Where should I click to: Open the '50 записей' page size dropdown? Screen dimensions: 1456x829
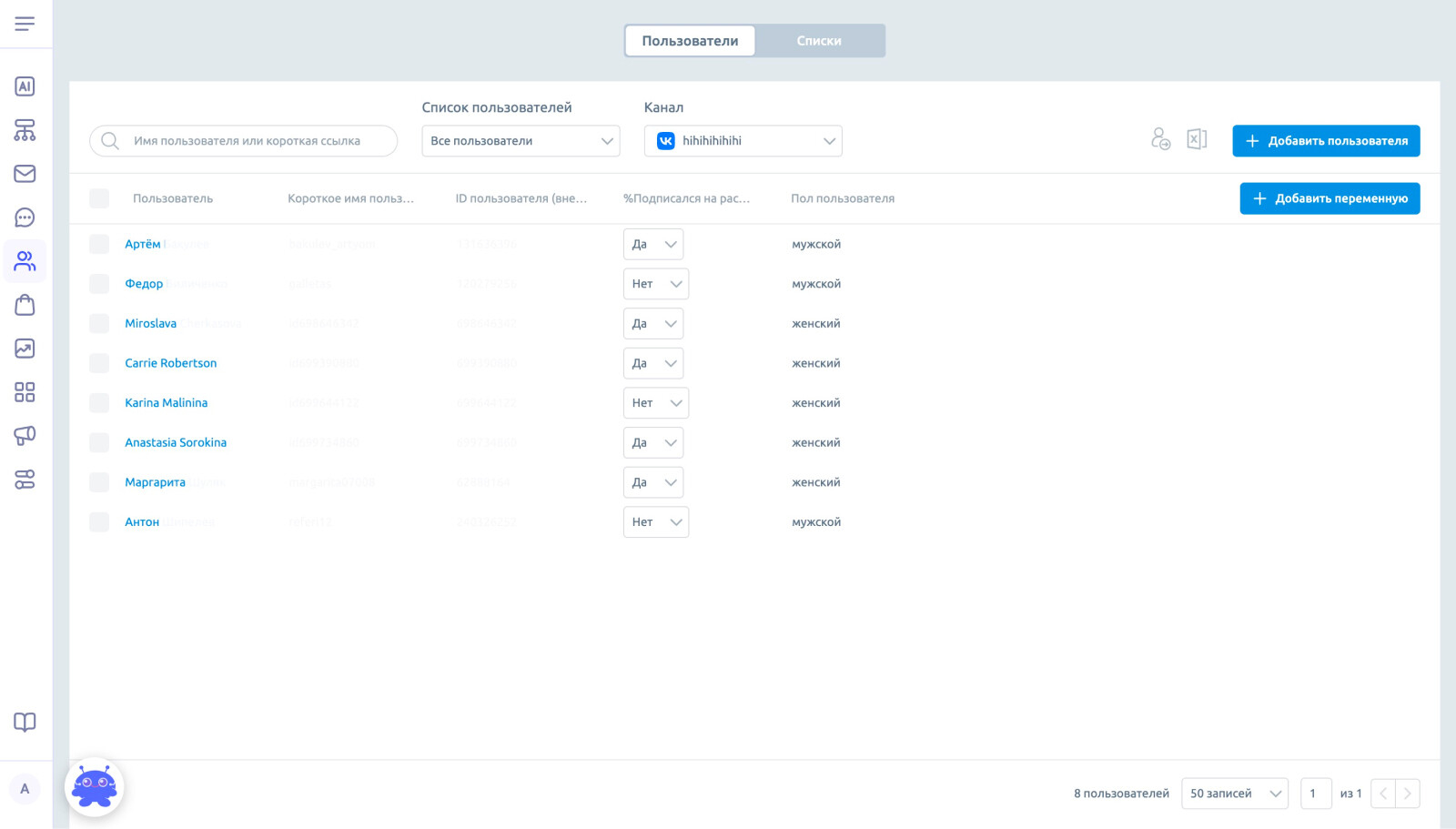[x=1234, y=794]
